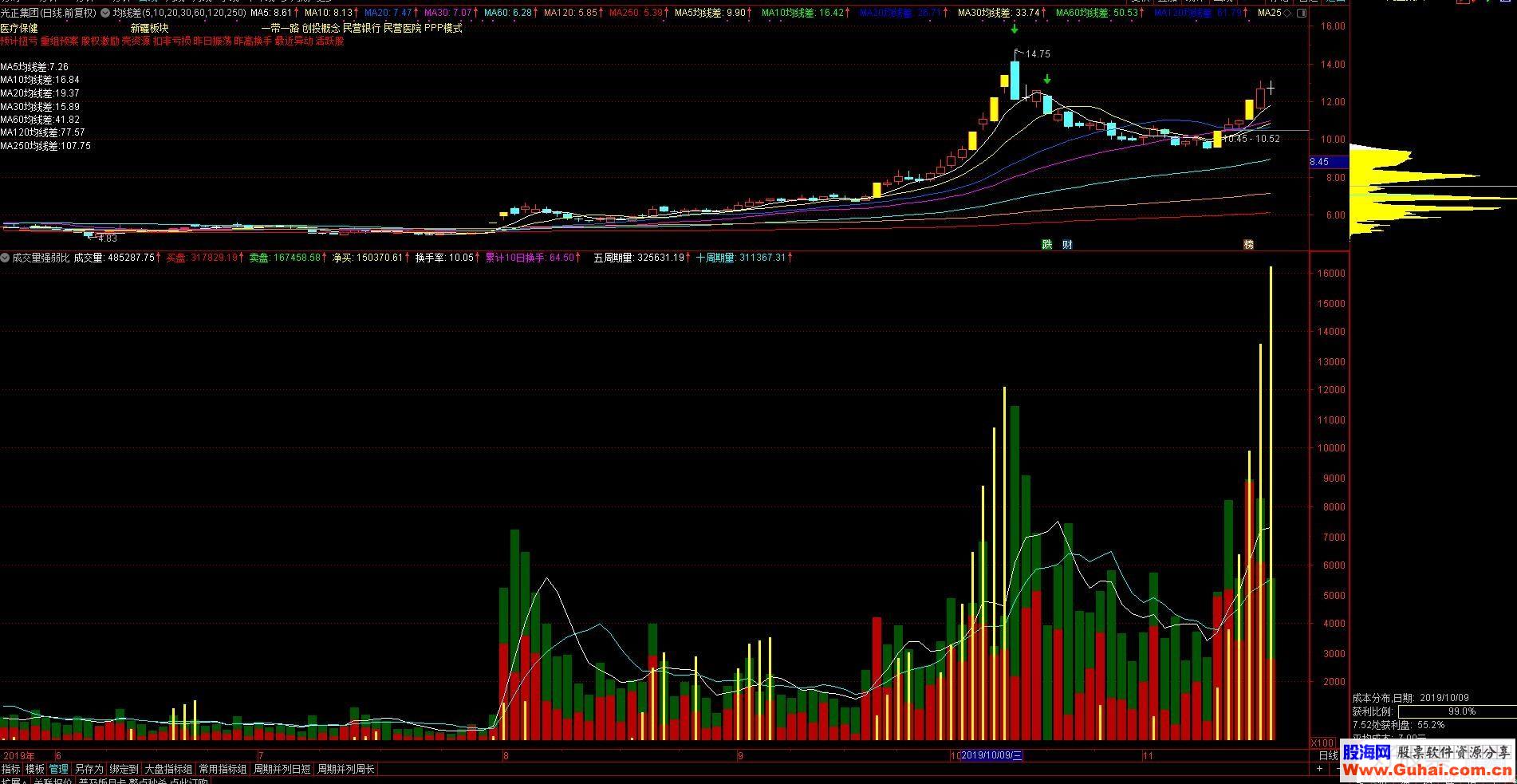Switch to 大盘指标组

168,769
